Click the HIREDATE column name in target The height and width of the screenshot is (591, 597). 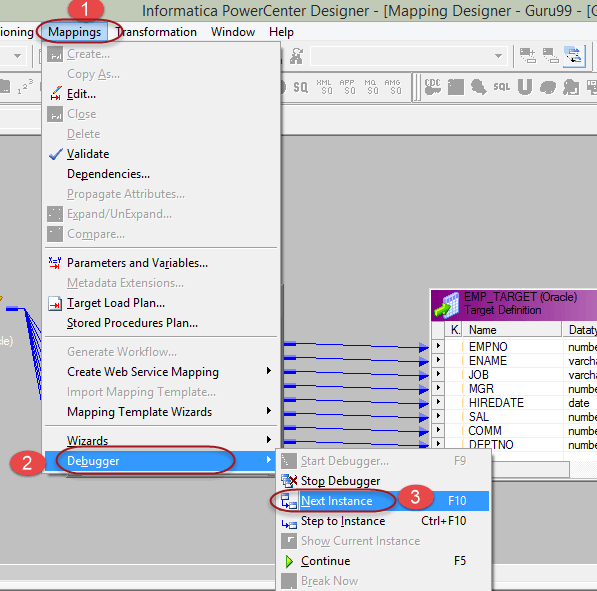pos(496,403)
